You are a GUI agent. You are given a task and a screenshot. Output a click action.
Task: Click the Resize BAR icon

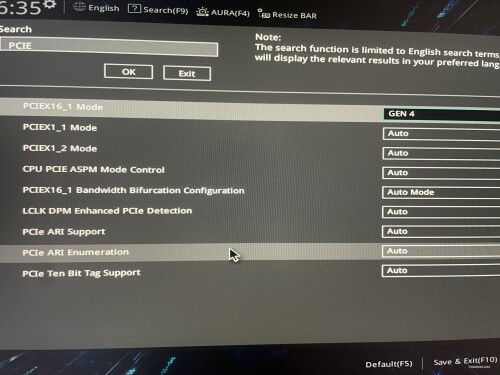[x=264, y=14]
